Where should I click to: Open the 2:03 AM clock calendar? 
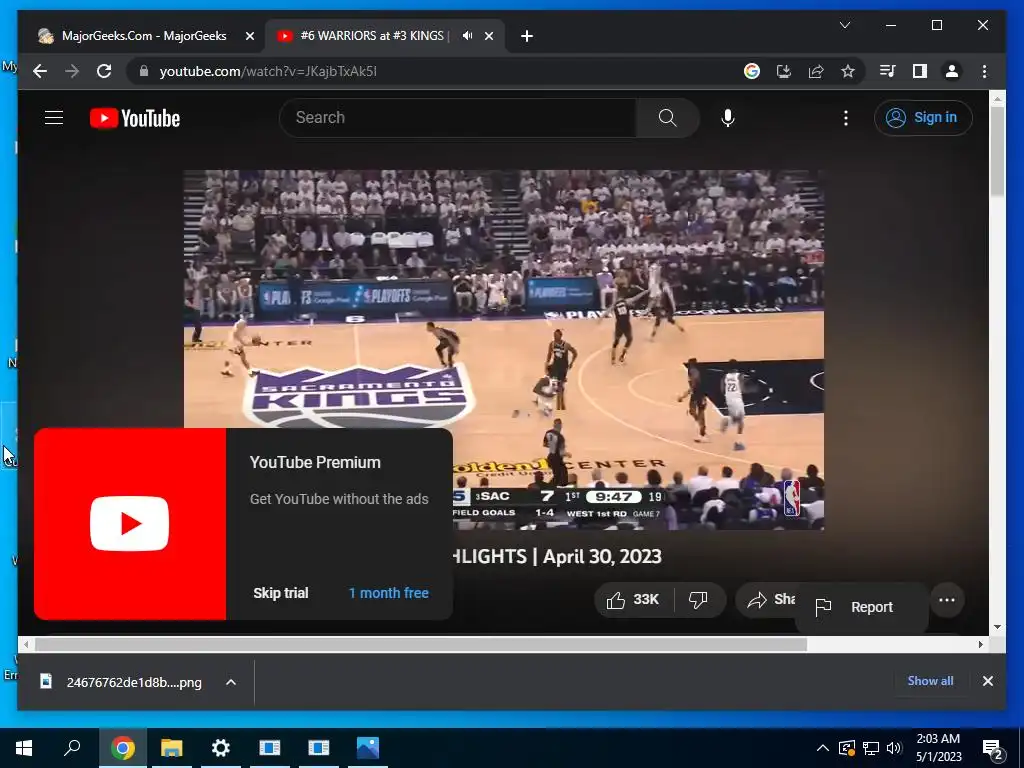point(938,748)
